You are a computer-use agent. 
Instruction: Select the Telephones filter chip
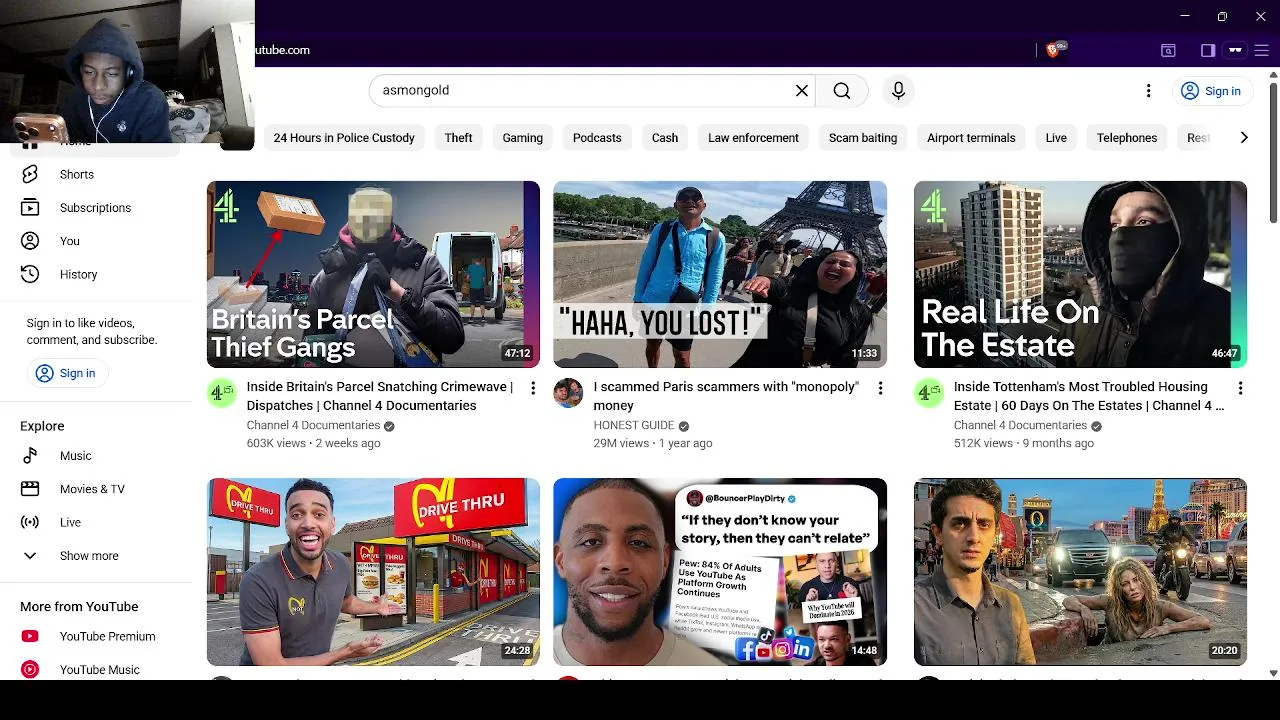(1127, 138)
